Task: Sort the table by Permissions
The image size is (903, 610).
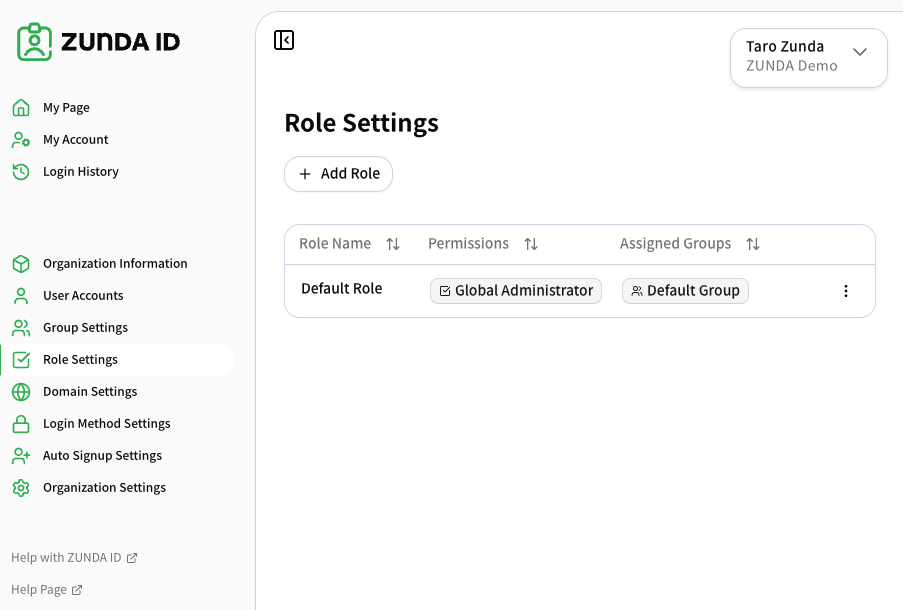Action: coord(531,244)
